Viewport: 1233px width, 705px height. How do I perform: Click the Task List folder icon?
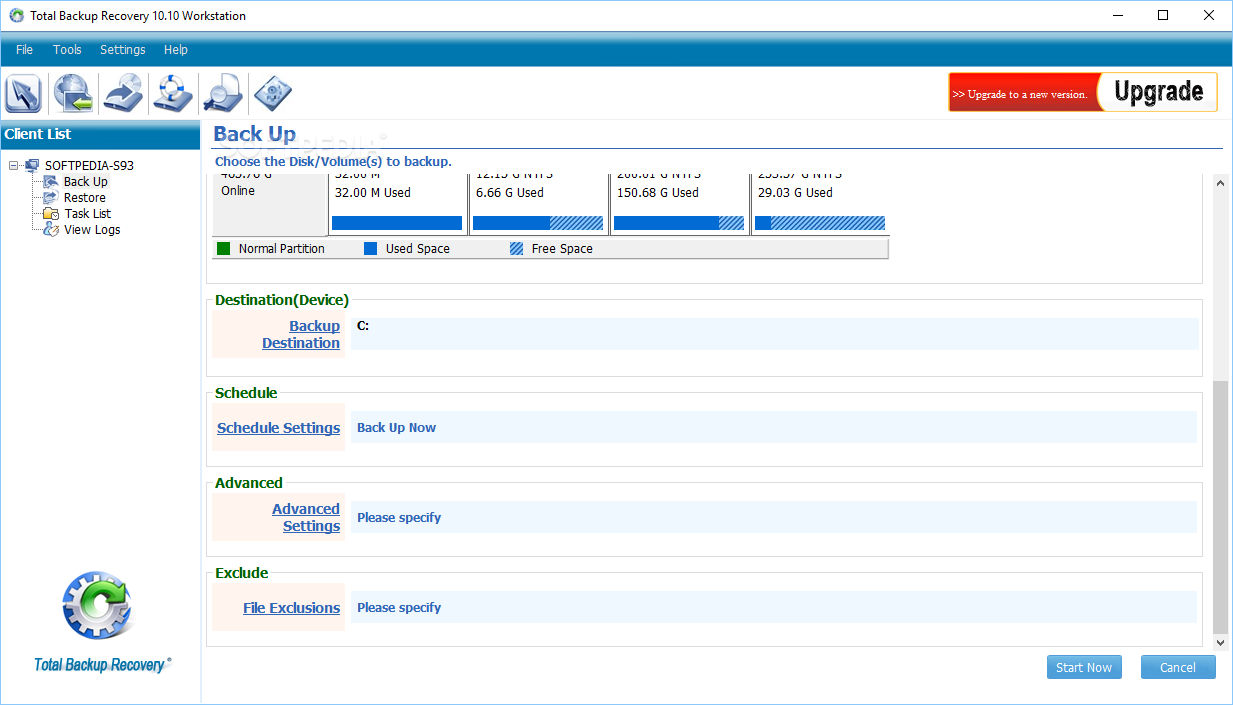click(51, 214)
